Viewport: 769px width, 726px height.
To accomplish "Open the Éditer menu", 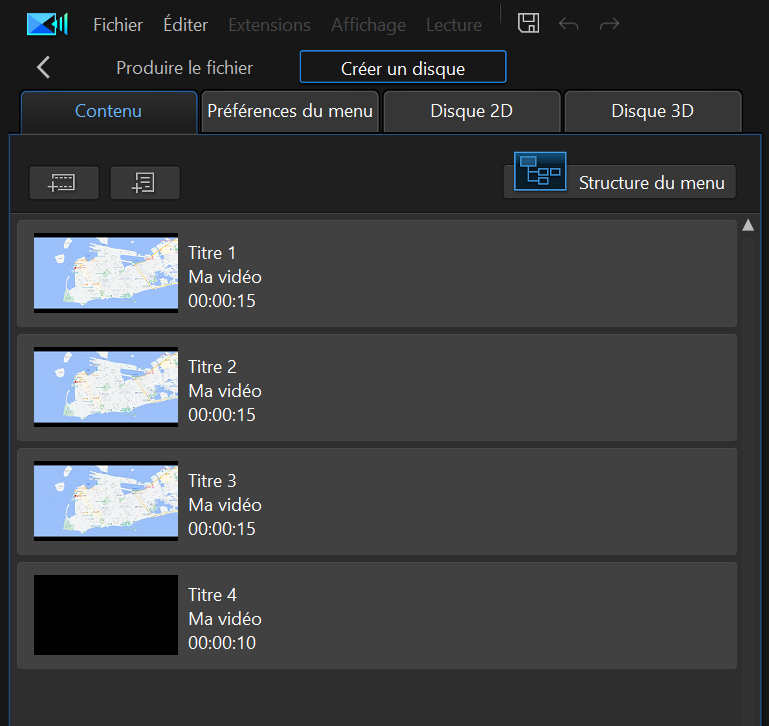I will click(x=185, y=25).
